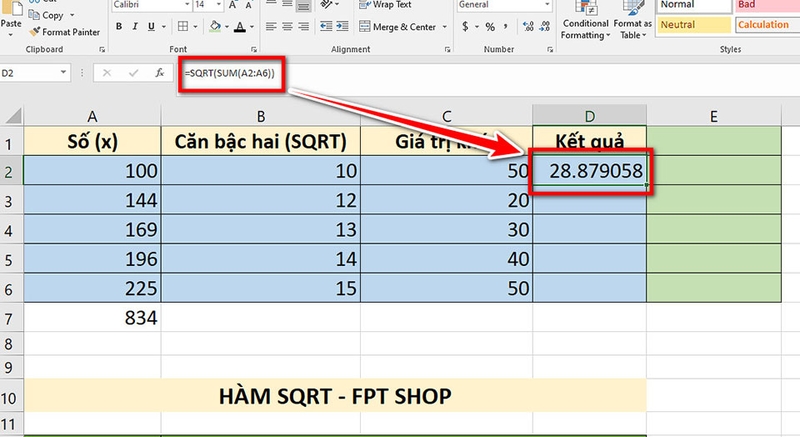Click into the formula bar text
Image resolution: width=800 pixels, height=437 pixels.
pyautogui.click(x=230, y=73)
